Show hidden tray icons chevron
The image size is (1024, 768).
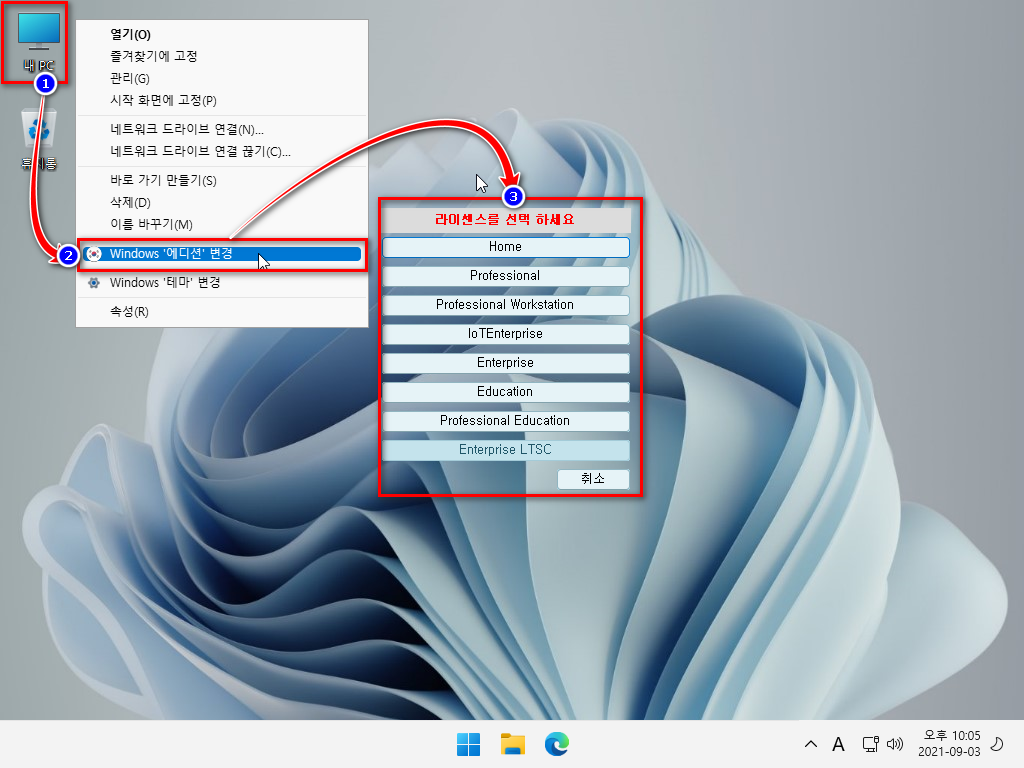(810, 744)
